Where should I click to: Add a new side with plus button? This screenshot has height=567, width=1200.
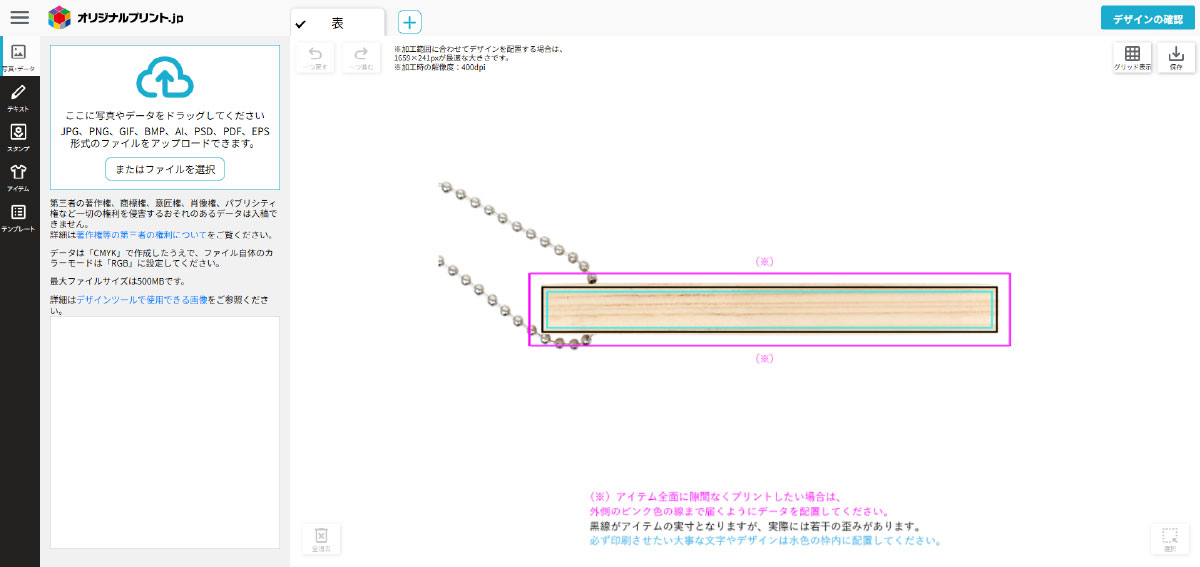410,23
